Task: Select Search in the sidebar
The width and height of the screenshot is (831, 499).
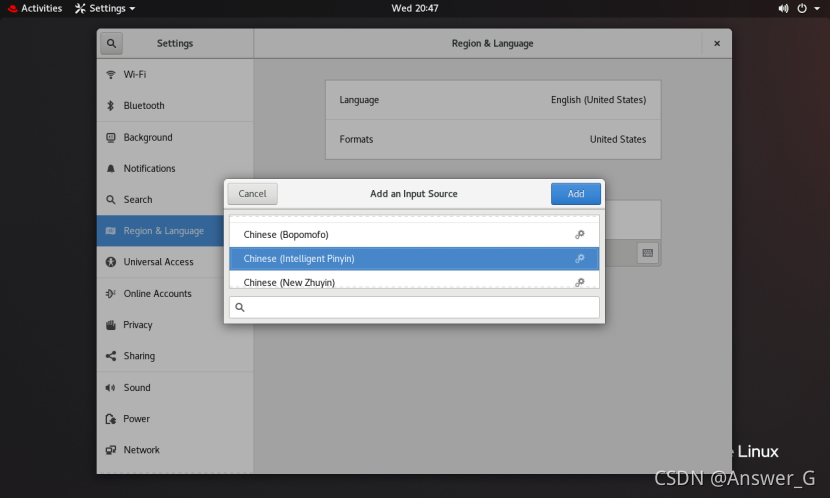Action: (175, 200)
